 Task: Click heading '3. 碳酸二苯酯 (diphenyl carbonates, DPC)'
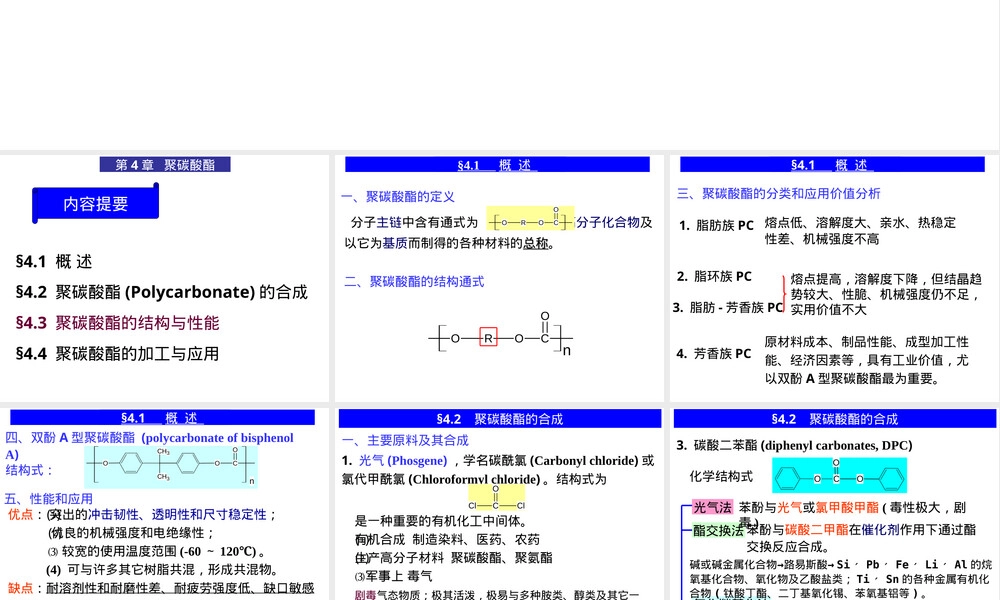tap(794, 445)
